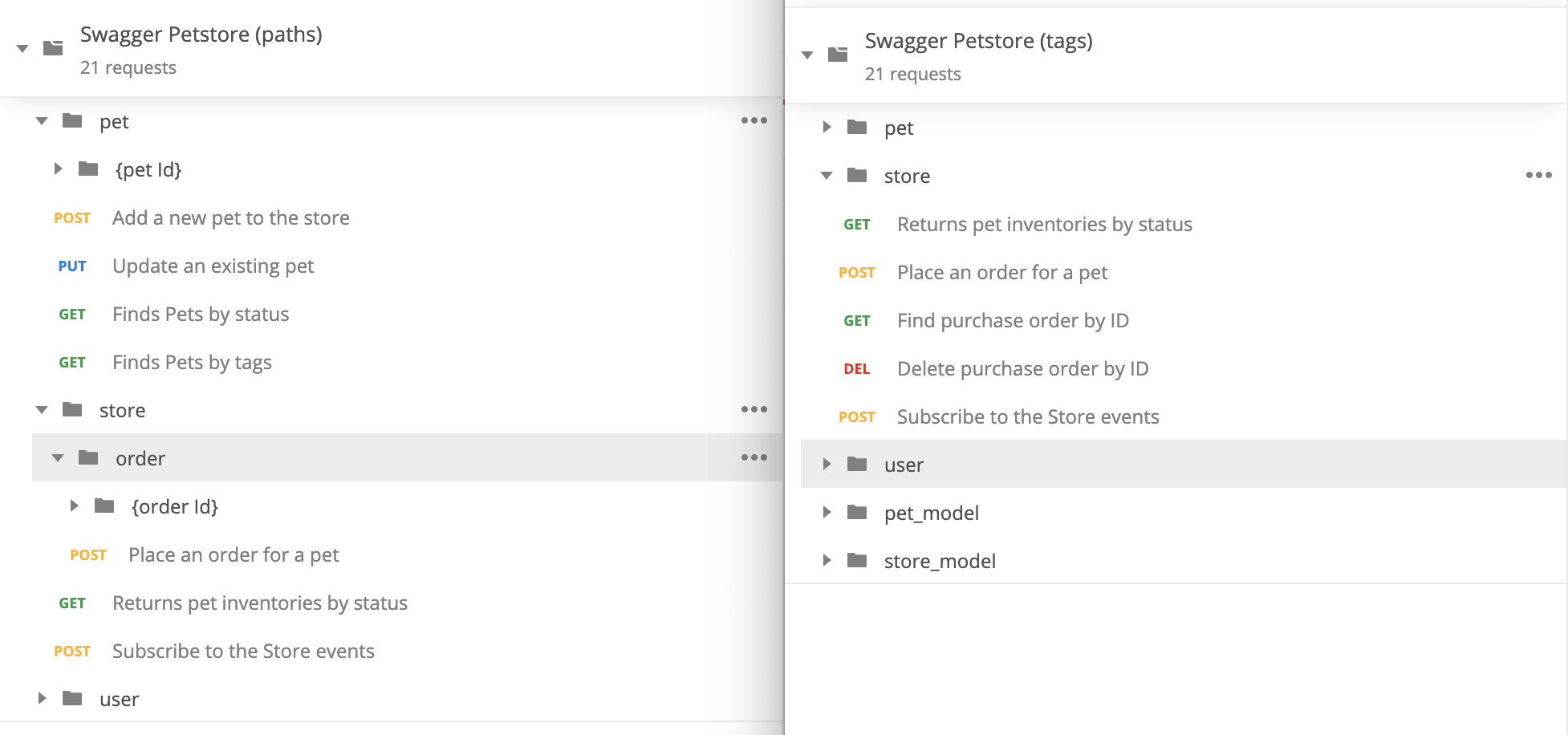
Task: Collapse the pet folder in paths collection
Action: pyautogui.click(x=42, y=121)
